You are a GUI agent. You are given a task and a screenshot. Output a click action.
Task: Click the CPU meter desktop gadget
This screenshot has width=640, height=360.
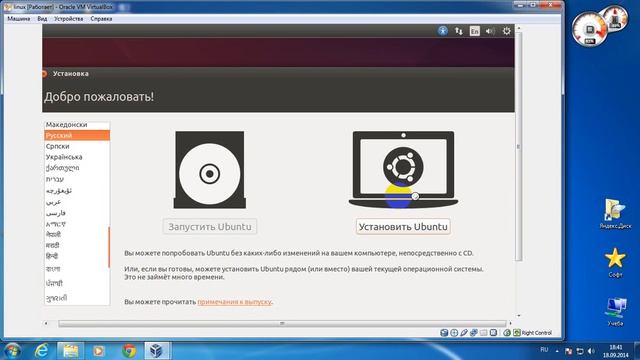tap(590, 30)
